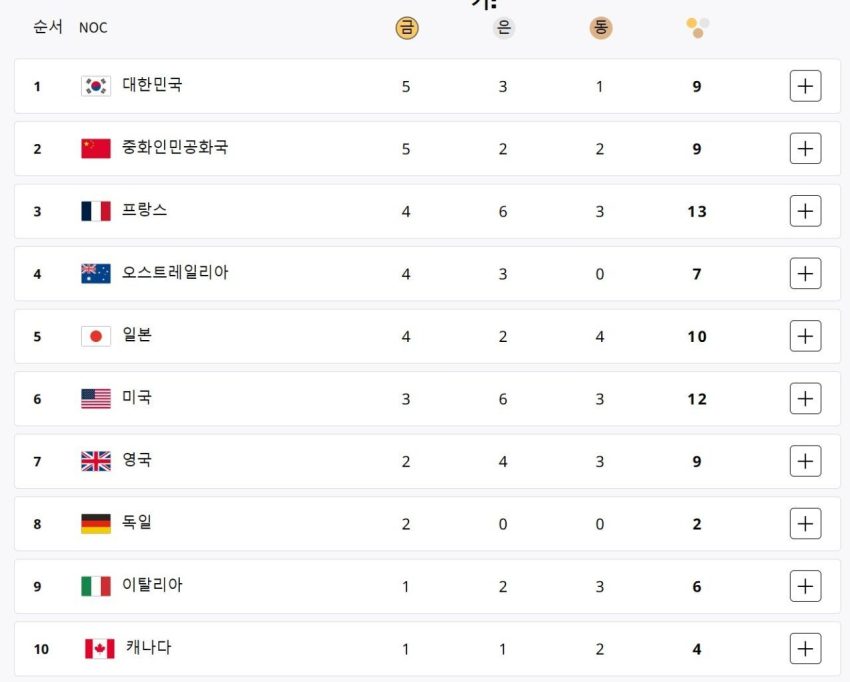
Task: Click the total medals three-dot icon
Action: click(x=698, y=28)
